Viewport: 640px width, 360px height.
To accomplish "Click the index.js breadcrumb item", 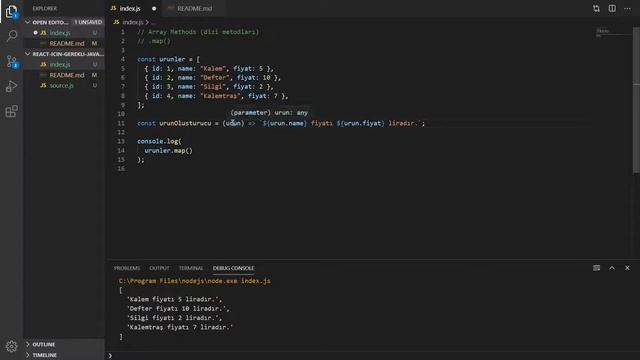I will pos(133,22).
